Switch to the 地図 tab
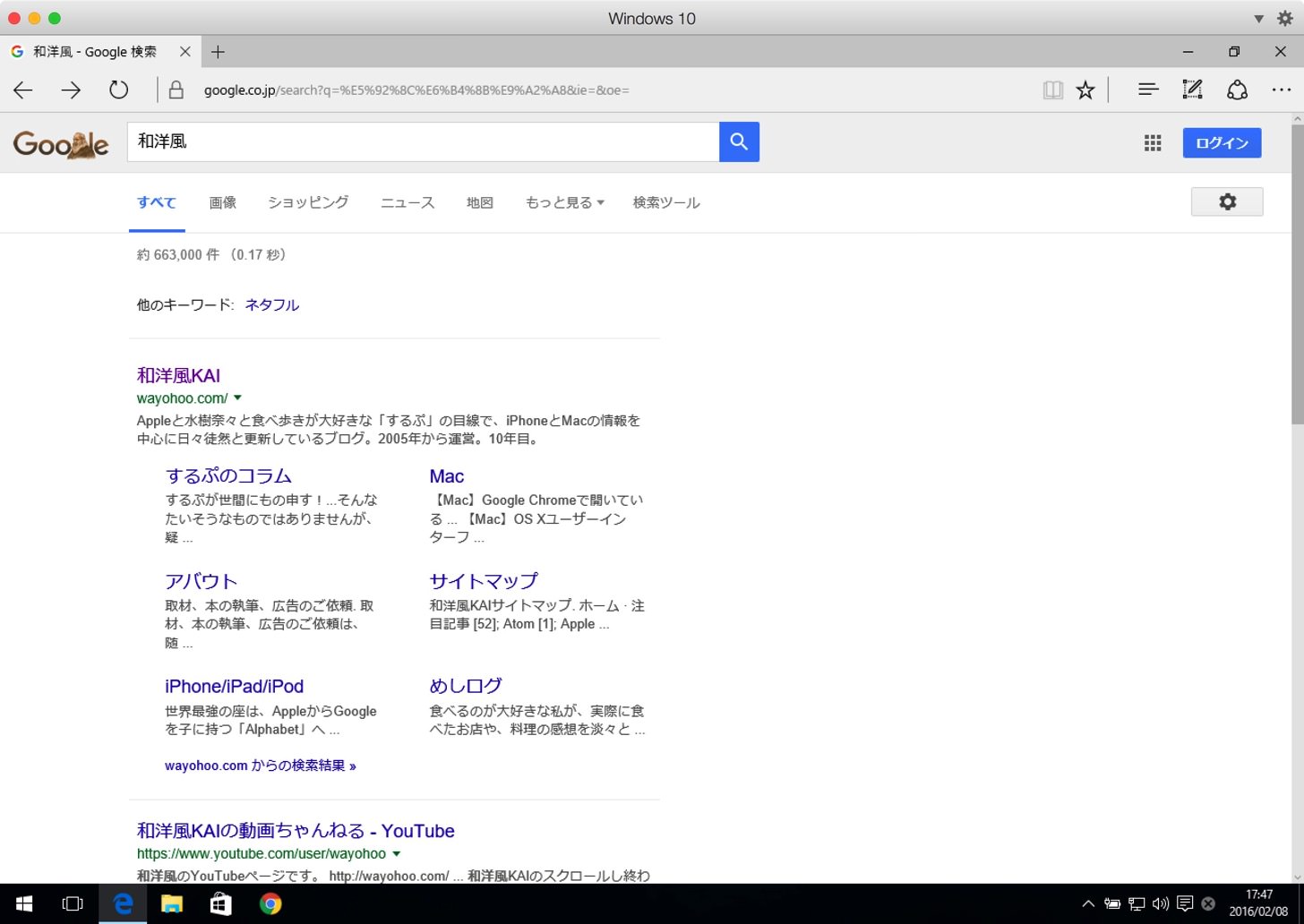The width and height of the screenshot is (1304, 924). click(x=480, y=202)
